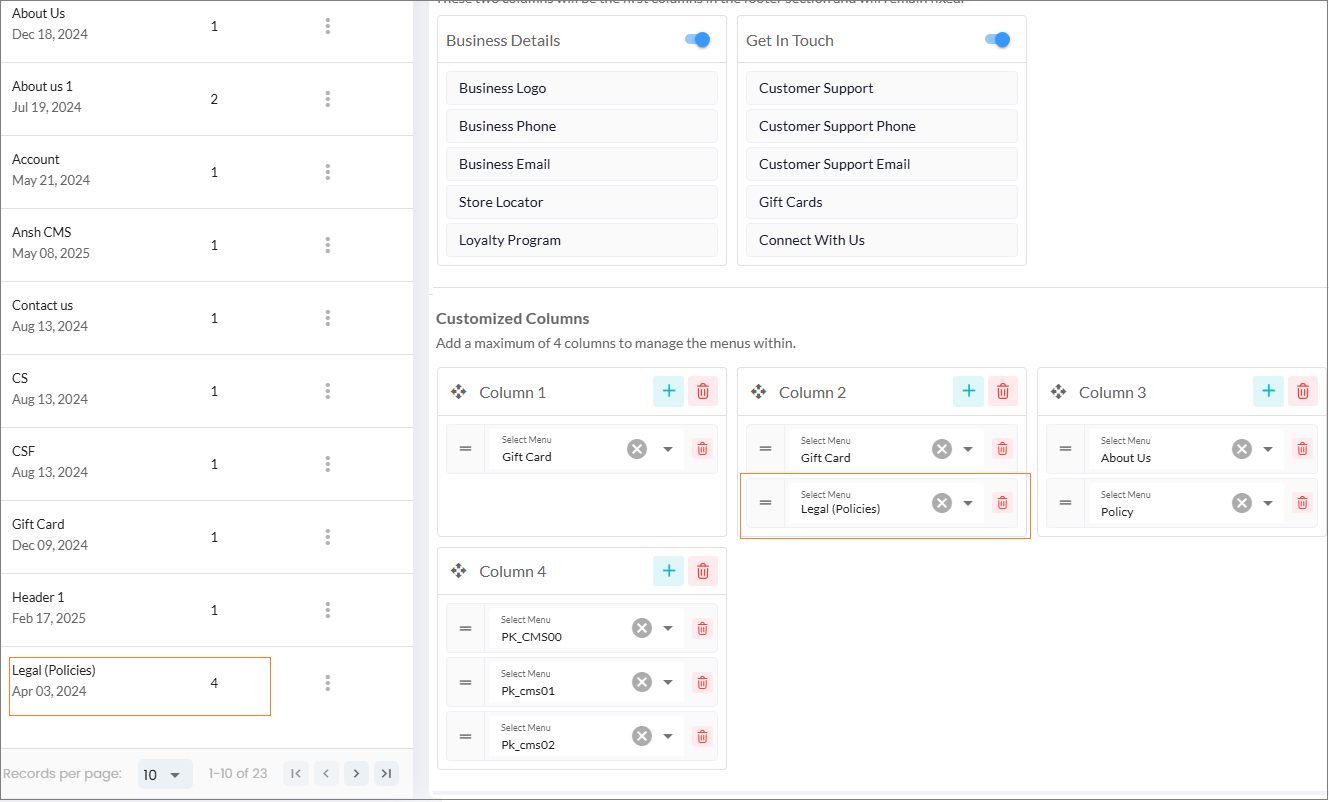
Task: Open the three-dot menu for Gift Card
Action: [x=327, y=537]
